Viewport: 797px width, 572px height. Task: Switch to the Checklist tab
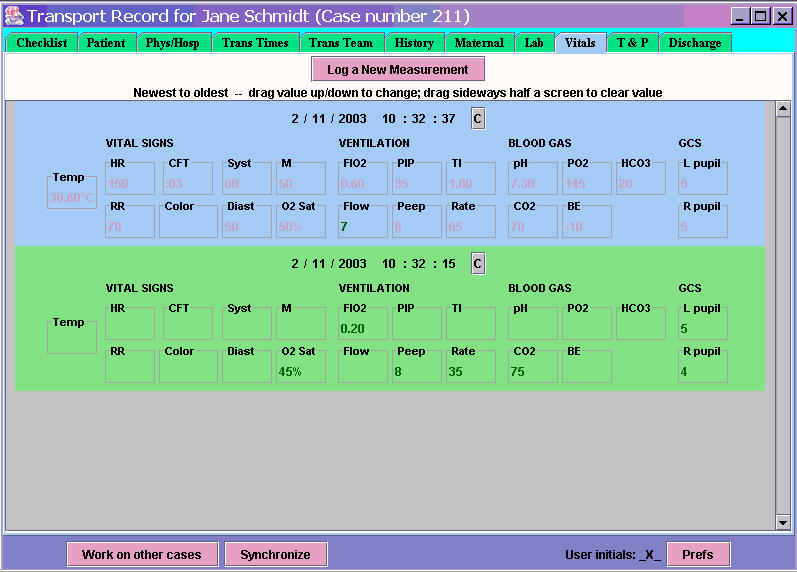pyautogui.click(x=41, y=43)
